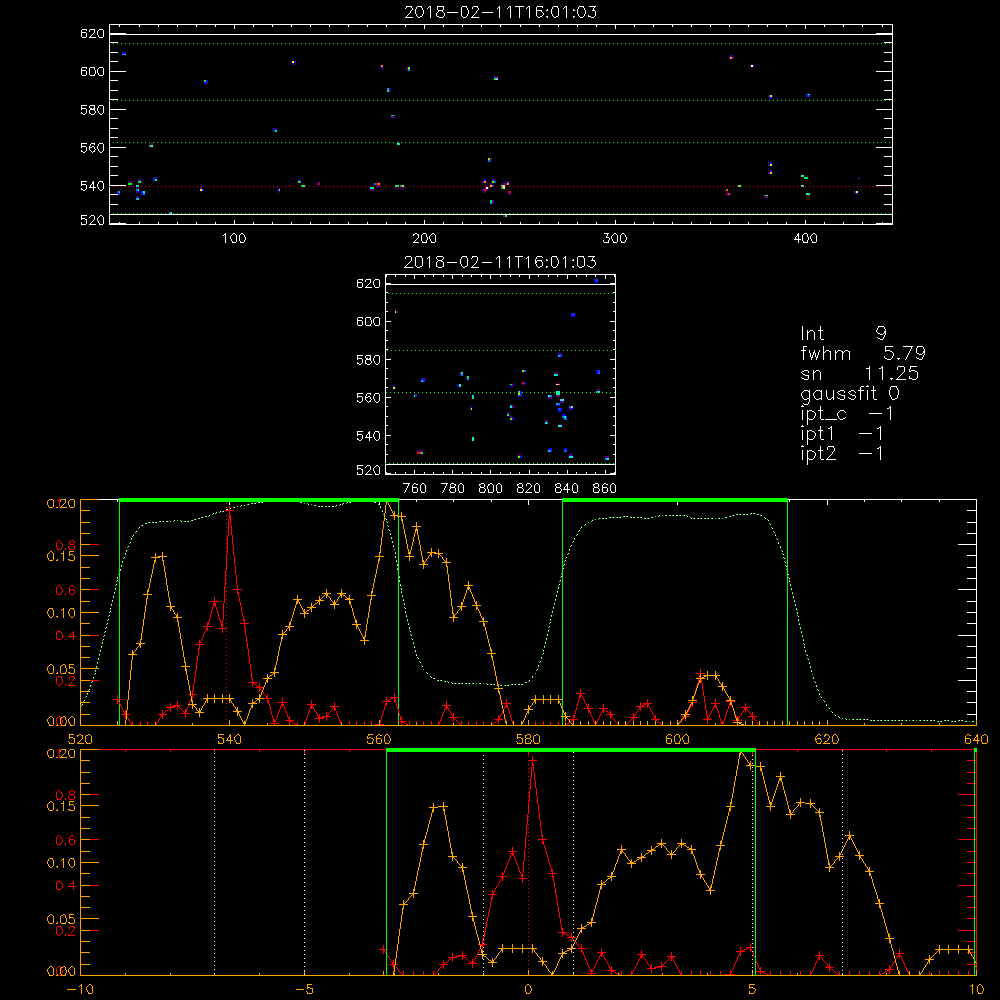Select x-axis label '600' on the profile plot
Image resolution: width=1000 pixels, height=1000 pixels.
coord(677,739)
